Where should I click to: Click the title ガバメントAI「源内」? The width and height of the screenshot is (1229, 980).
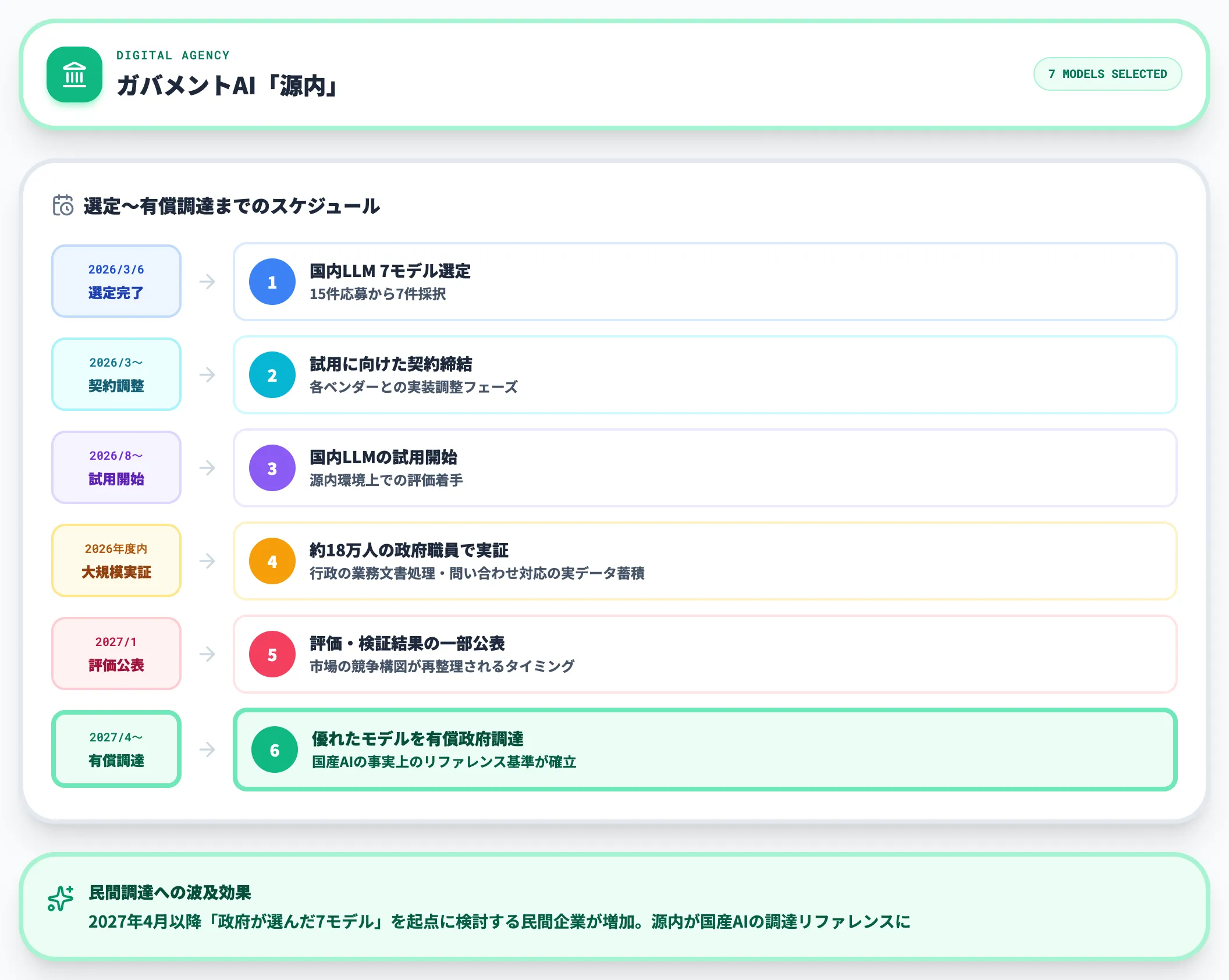(x=228, y=86)
